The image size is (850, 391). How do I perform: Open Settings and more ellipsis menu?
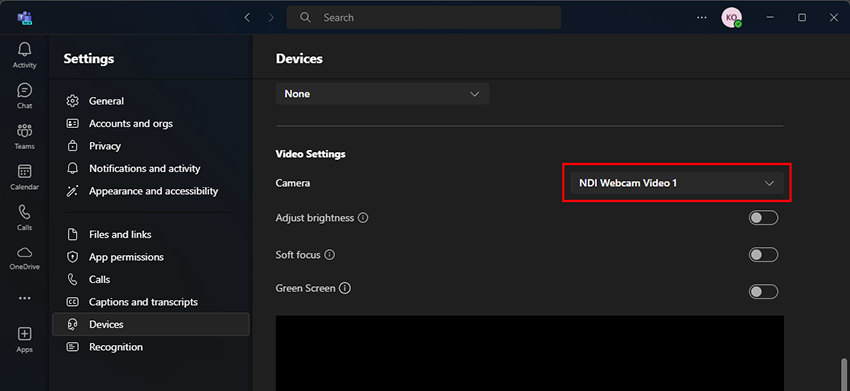(702, 17)
